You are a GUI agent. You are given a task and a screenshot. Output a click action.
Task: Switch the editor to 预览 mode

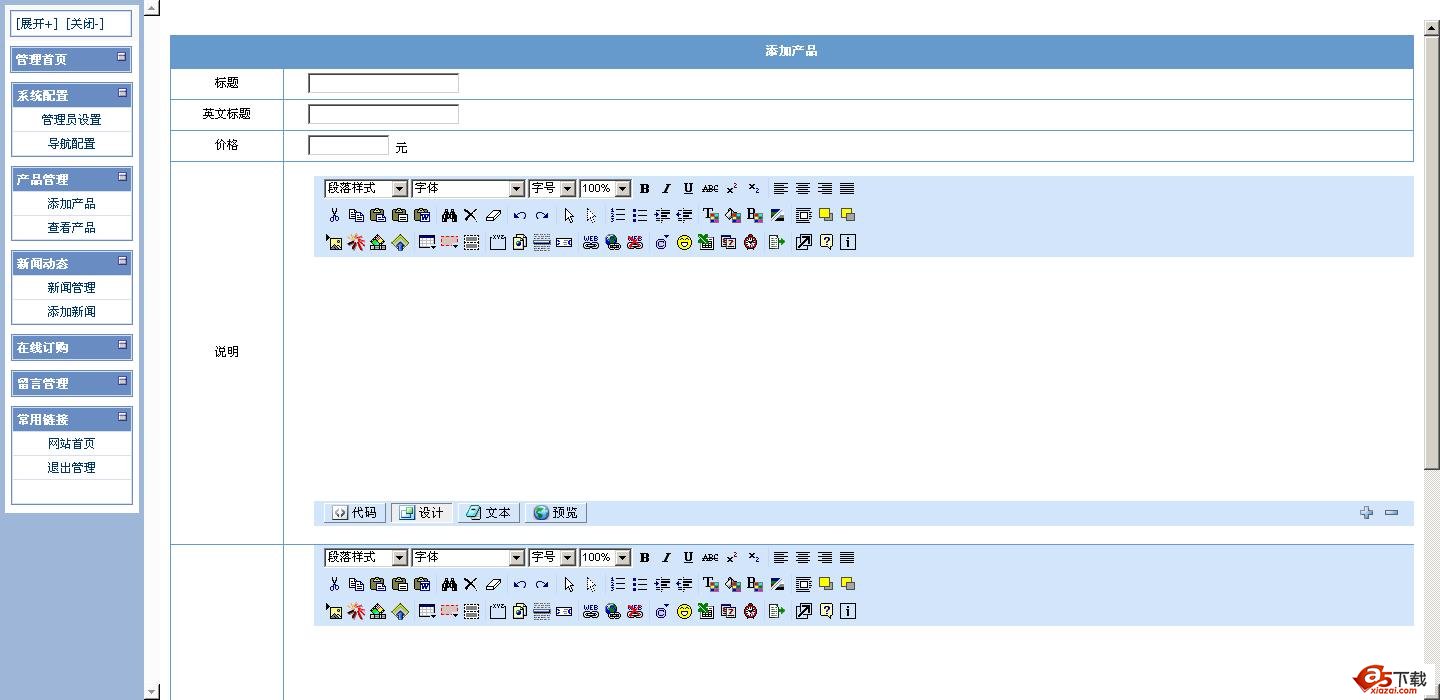coord(555,513)
